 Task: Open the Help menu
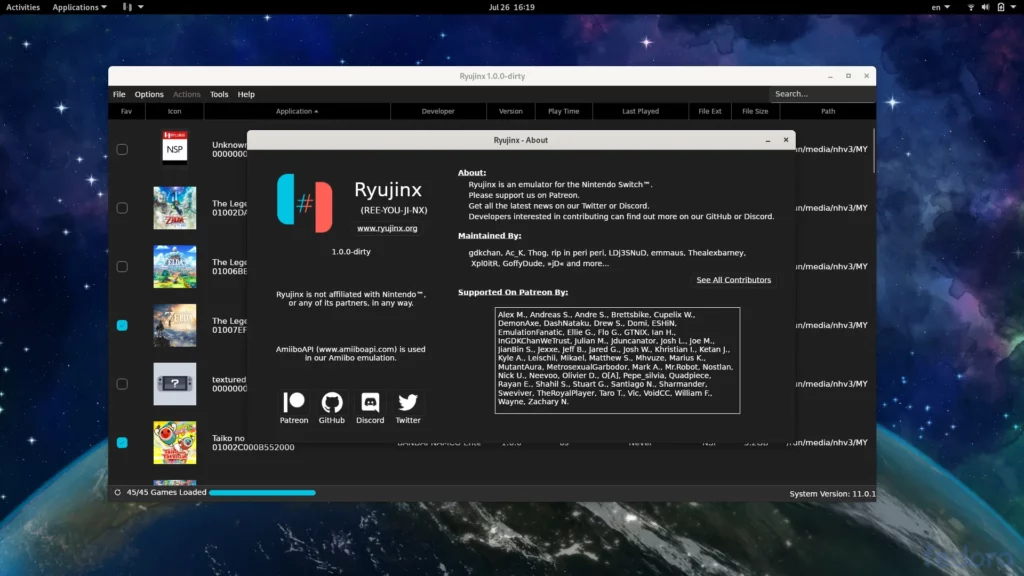point(246,94)
